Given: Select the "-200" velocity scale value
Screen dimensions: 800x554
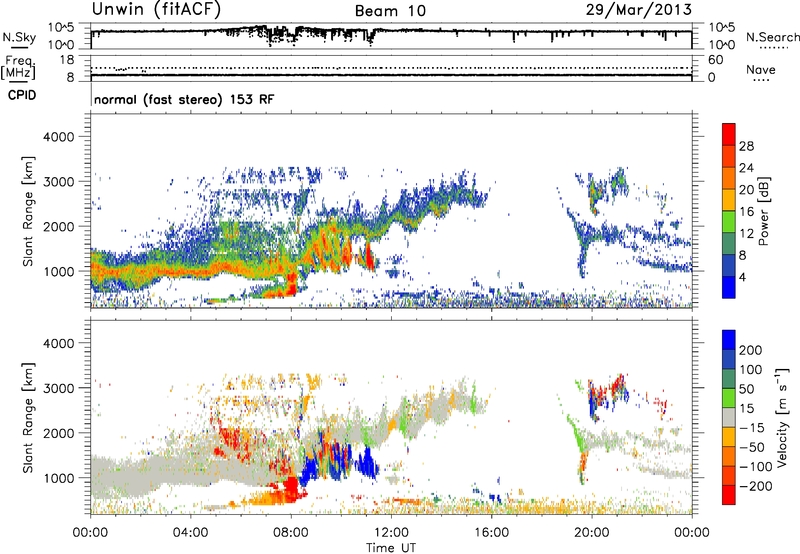Looking at the screenshot, I should (x=755, y=486).
